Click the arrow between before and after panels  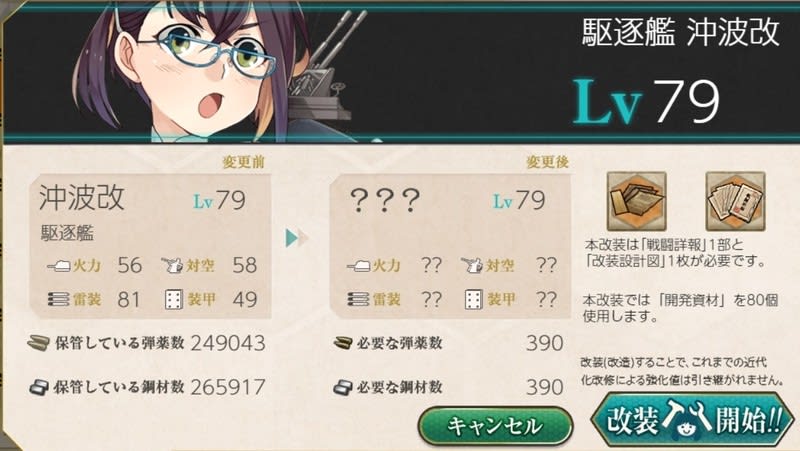(x=297, y=238)
